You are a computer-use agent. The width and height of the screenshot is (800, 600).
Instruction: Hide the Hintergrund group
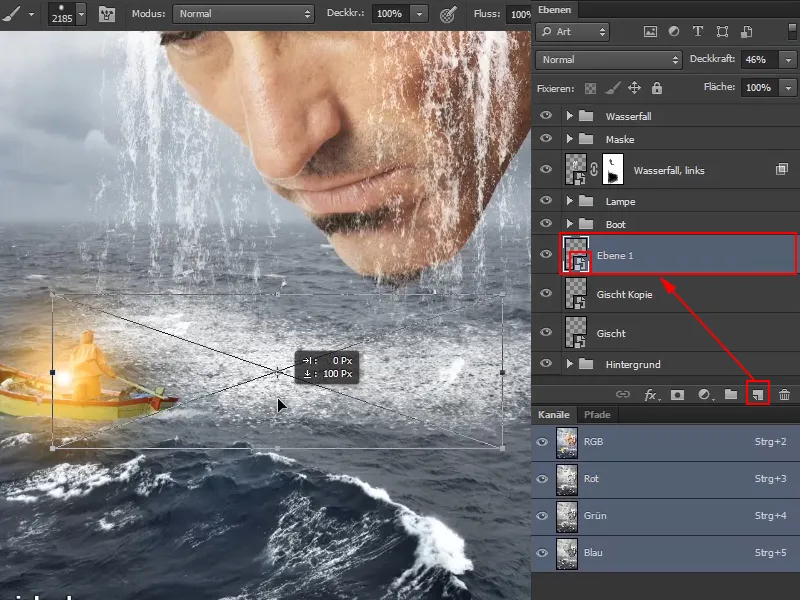click(546, 363)
